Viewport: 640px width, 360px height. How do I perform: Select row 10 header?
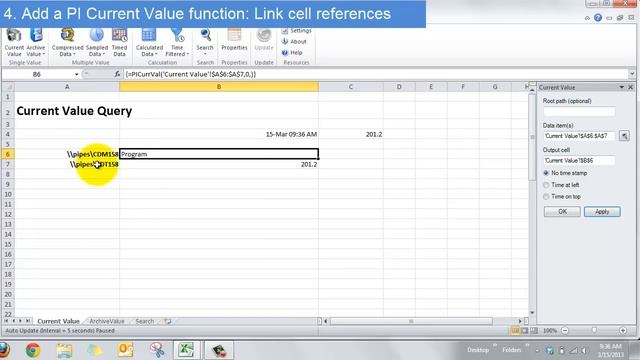(x=7, y=194)
